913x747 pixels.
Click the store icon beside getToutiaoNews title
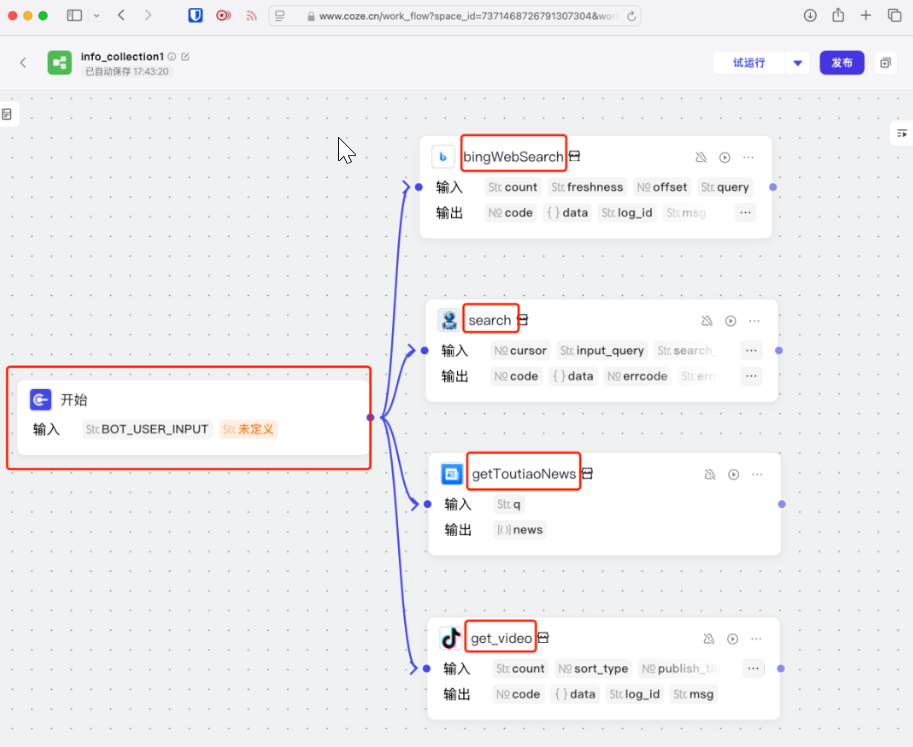point(588,473)
